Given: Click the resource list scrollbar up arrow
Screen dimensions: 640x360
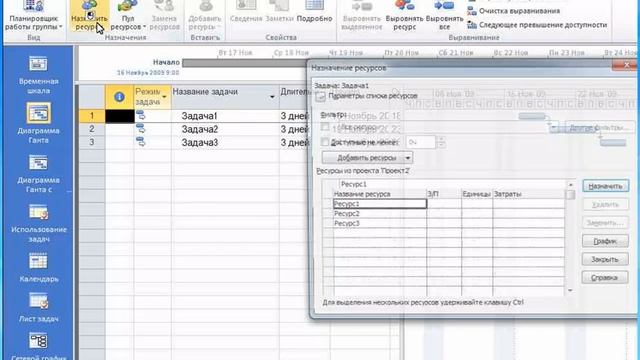Looking at the screenshot, I should pyautogui.click(x=570, y=184).
